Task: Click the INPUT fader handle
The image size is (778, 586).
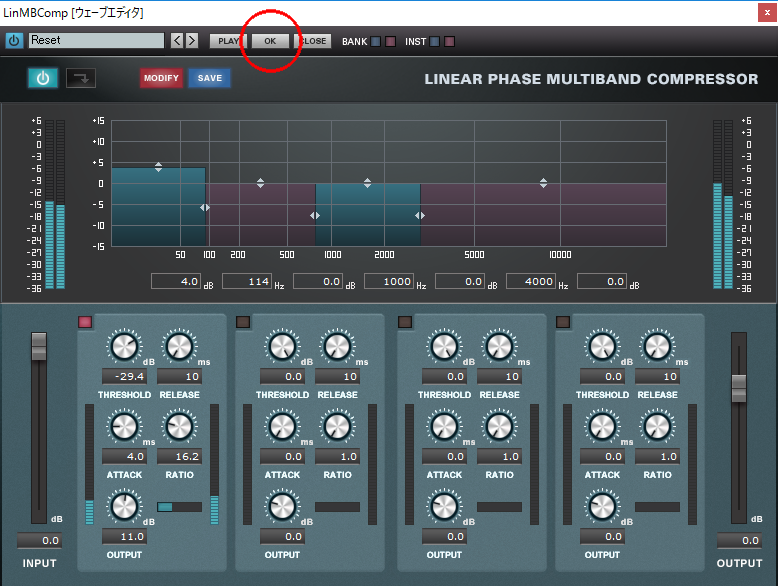Action: coord(39,347)
